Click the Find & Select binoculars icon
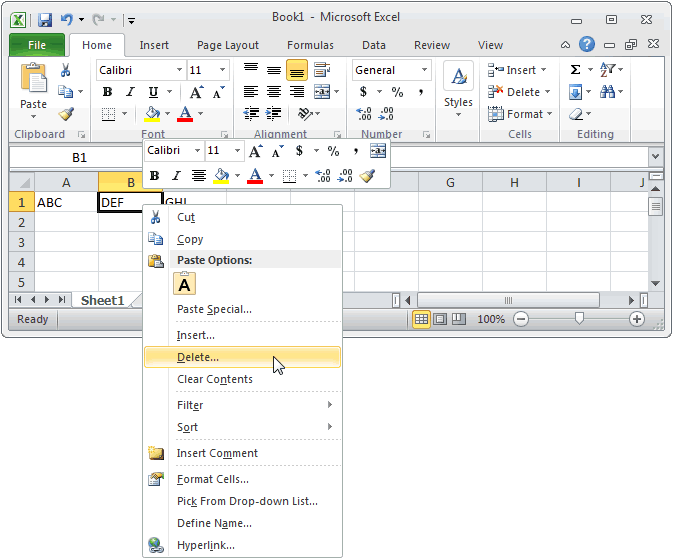673x560 pixels. (x=607, y=91)
